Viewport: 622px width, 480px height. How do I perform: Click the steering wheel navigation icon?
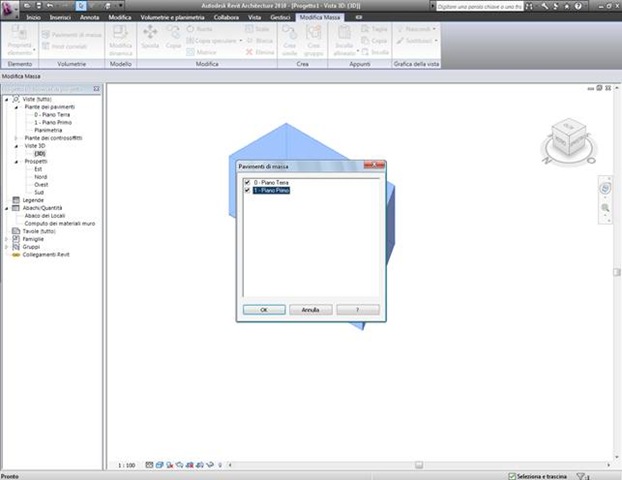tap(605, 188)
